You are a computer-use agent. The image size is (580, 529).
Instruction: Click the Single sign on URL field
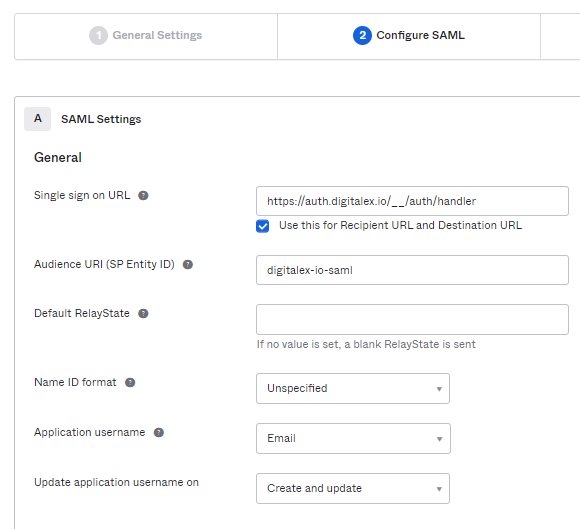click(x=412, y=201)
